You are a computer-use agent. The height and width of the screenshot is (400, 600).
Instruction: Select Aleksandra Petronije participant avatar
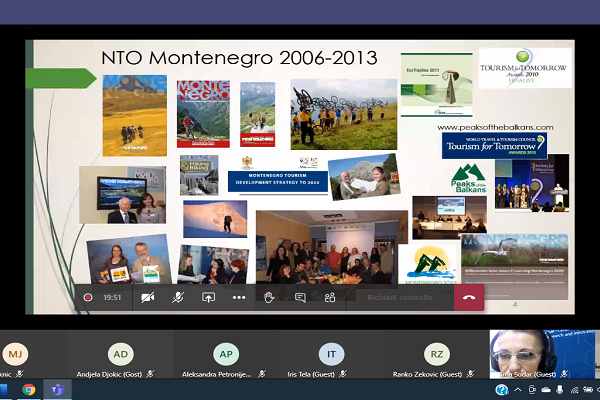(x=226, y=354)
